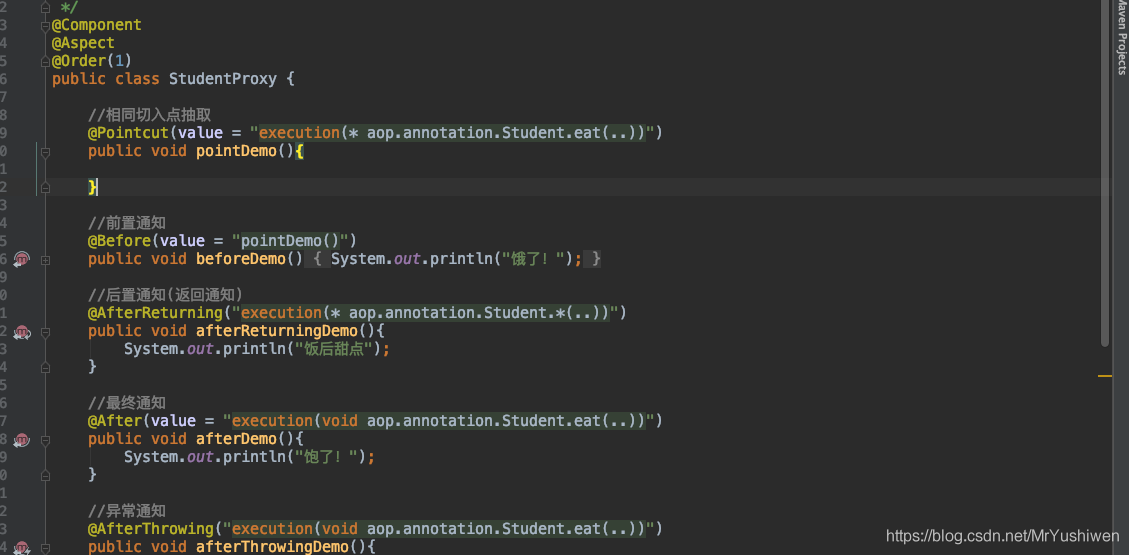
Task: Jump to the yellow warning marker in the error stripe
Action: (x=1105, y=376)
